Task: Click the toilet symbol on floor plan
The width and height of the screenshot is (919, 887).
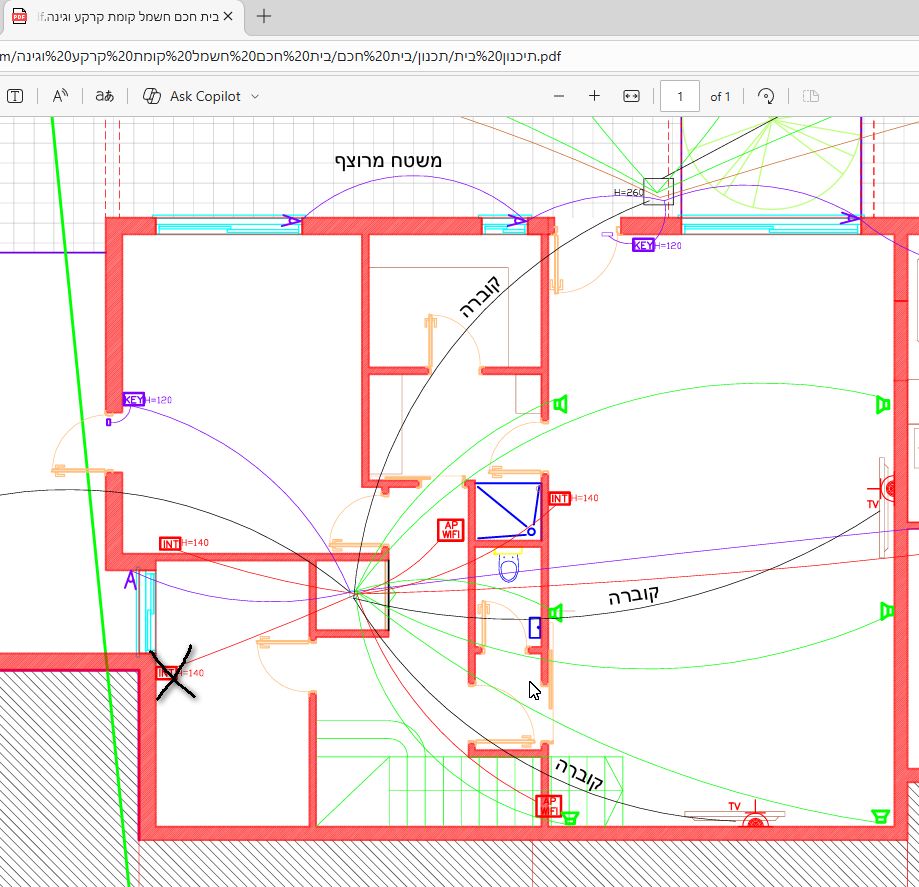Action: [508, 568]
